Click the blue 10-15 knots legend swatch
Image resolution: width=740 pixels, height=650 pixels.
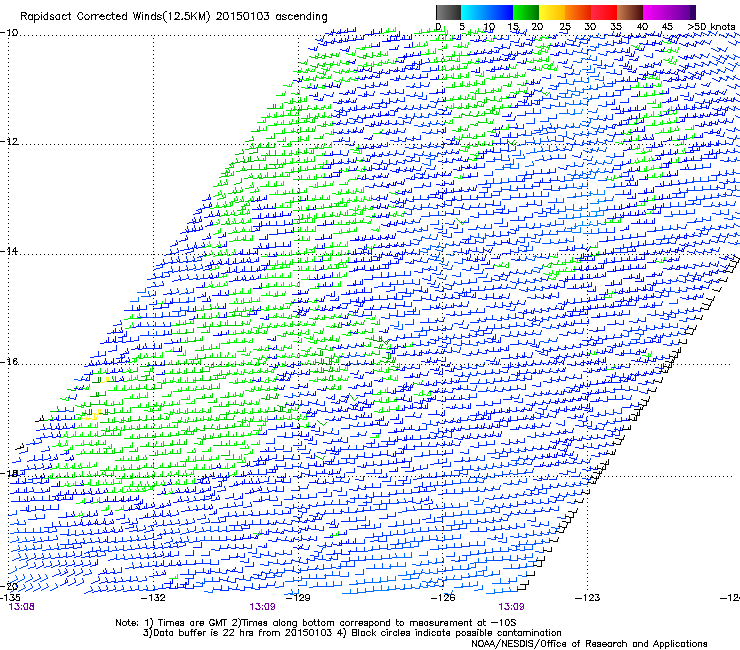[x=500, y=12]
